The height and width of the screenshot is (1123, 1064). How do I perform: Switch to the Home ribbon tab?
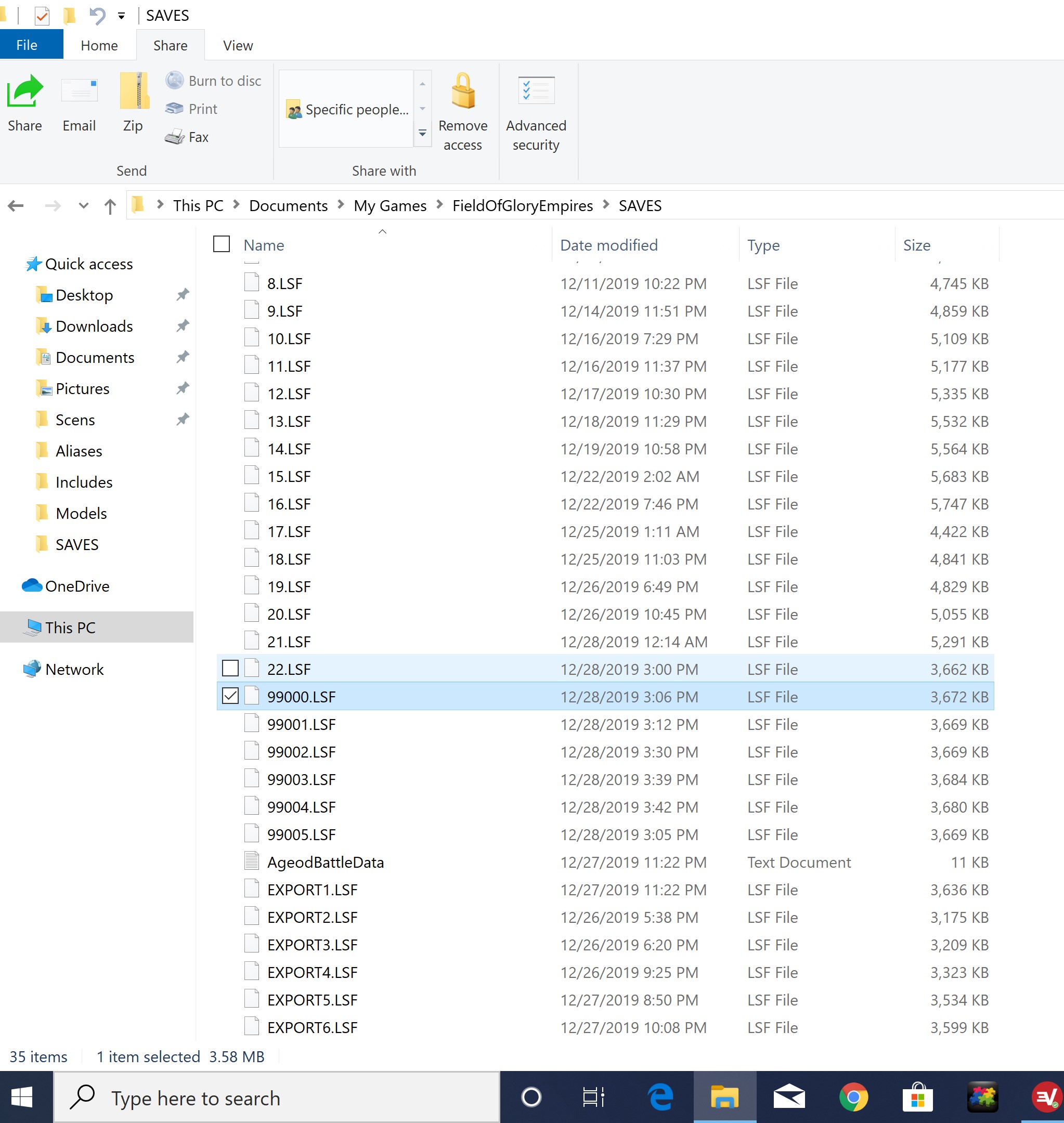[99, 45]
